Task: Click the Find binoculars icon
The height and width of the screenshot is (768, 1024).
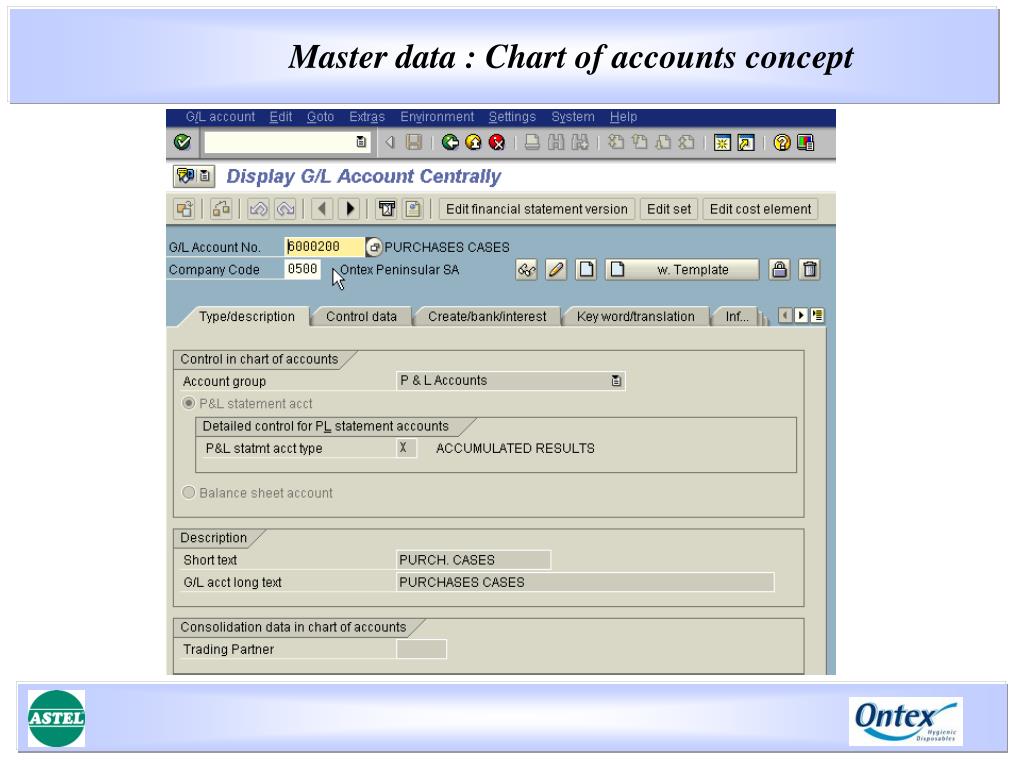Action: coord(556,142)
